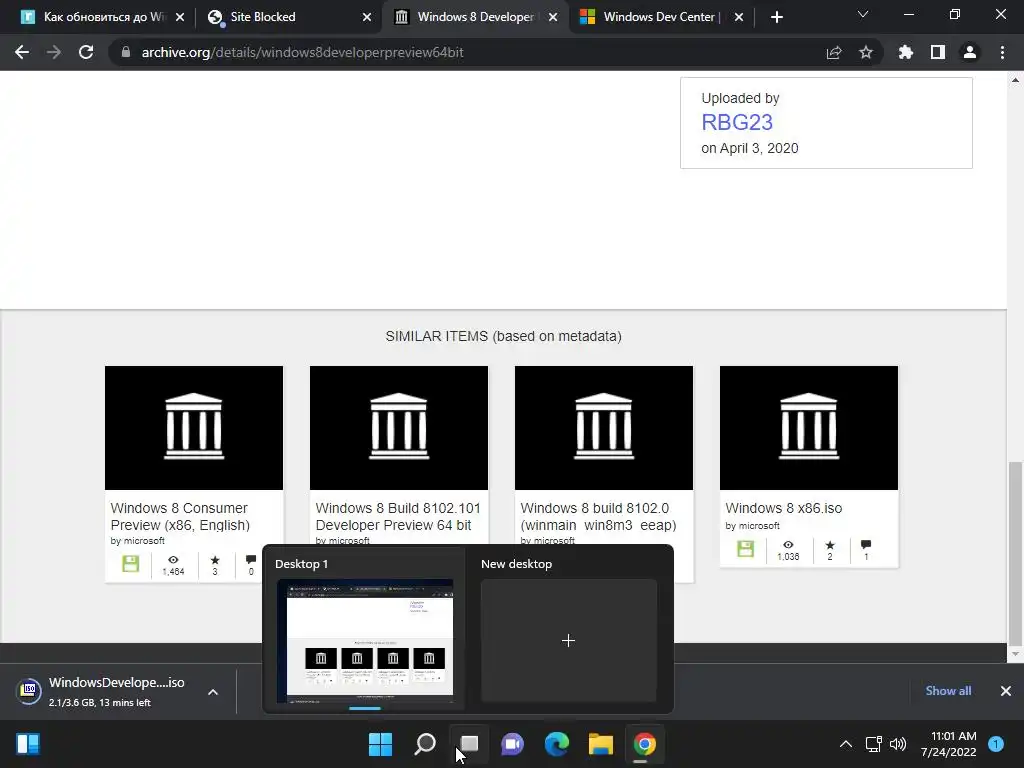
Task: Close the downloads bar
Action: click(1006, 691)
